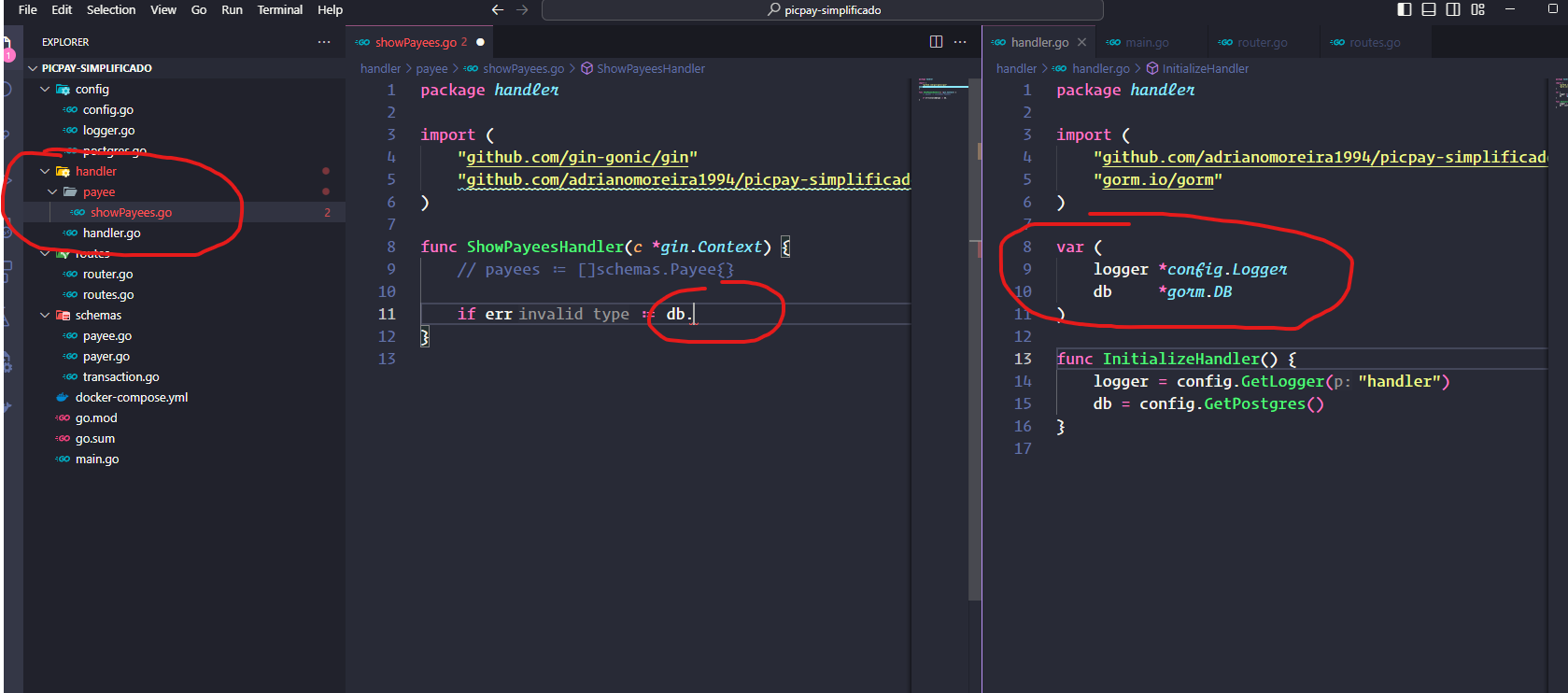Collapse the config folder
This screenshot has height=693, width=1568.
tap(45, 89)
